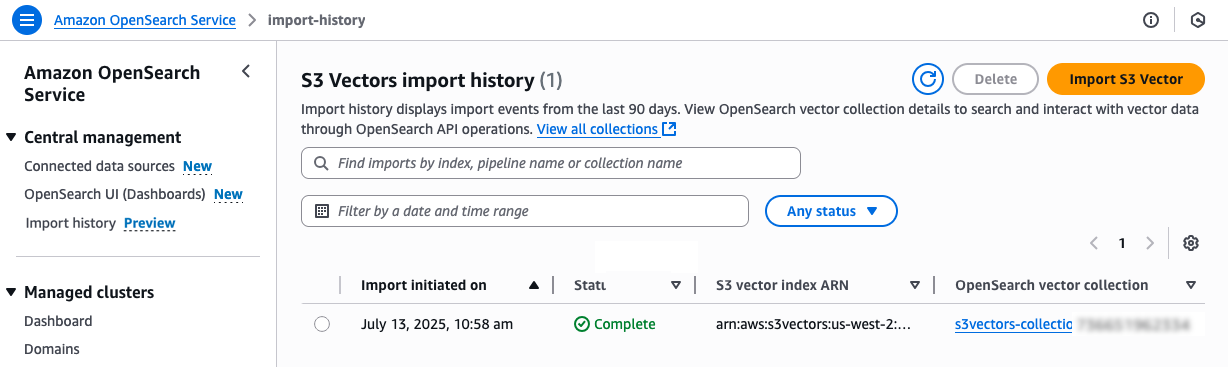
Task: Sort ascending by Import initiated on
Action: pyautogui.click(x=534, y=285)
